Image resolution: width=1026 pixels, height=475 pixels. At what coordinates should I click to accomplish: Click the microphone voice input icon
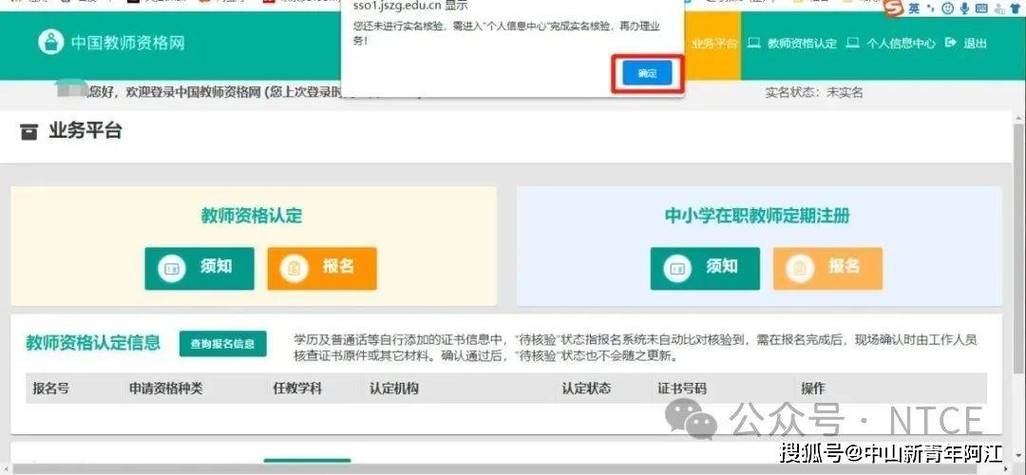click(964, 9)
